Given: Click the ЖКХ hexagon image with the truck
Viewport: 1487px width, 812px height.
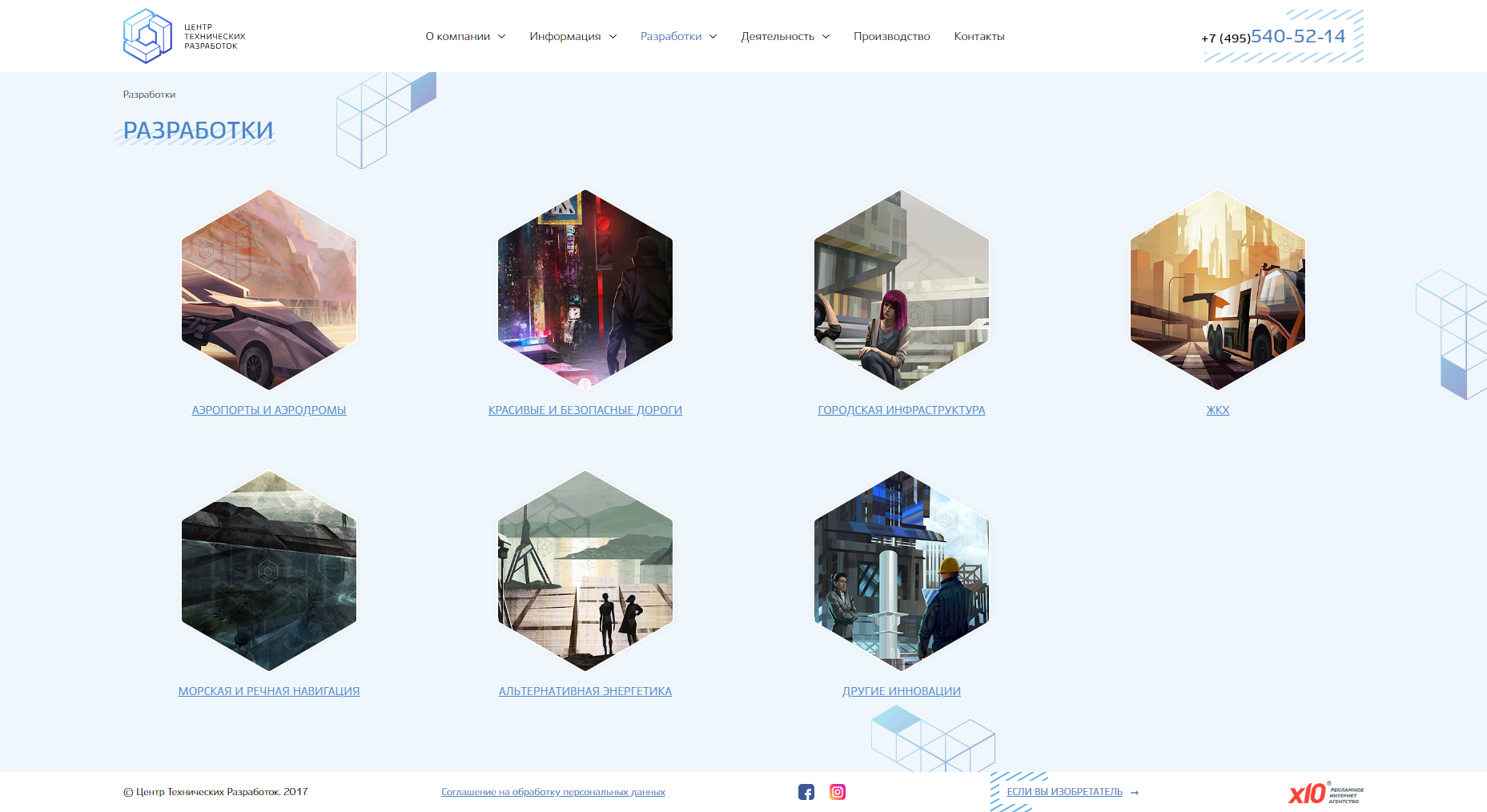Looking at the screenshot, I should click(x=1218, y=290).
